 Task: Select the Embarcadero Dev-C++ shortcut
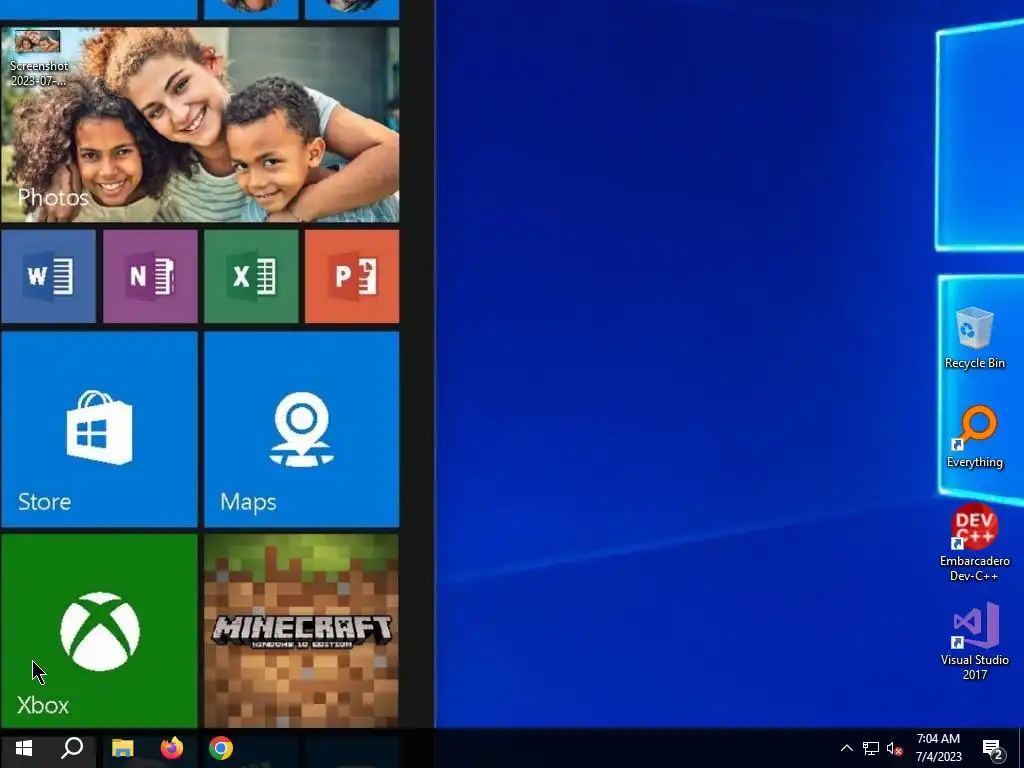tap(974, 543)
